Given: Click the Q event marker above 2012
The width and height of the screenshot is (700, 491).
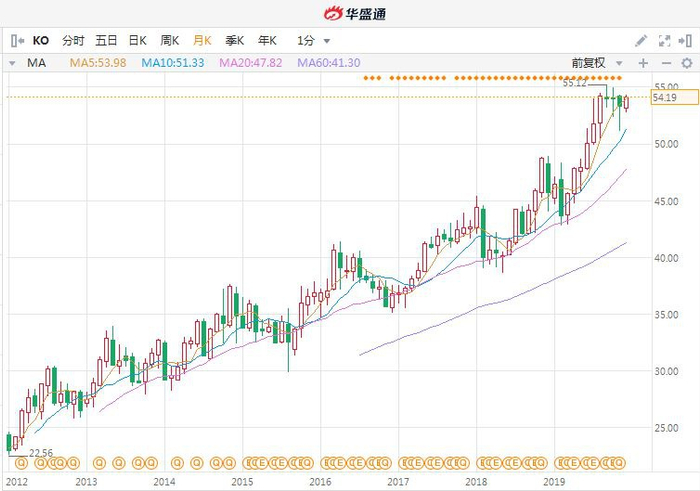Looking at the screenshot, I should [x=21, y=463].
